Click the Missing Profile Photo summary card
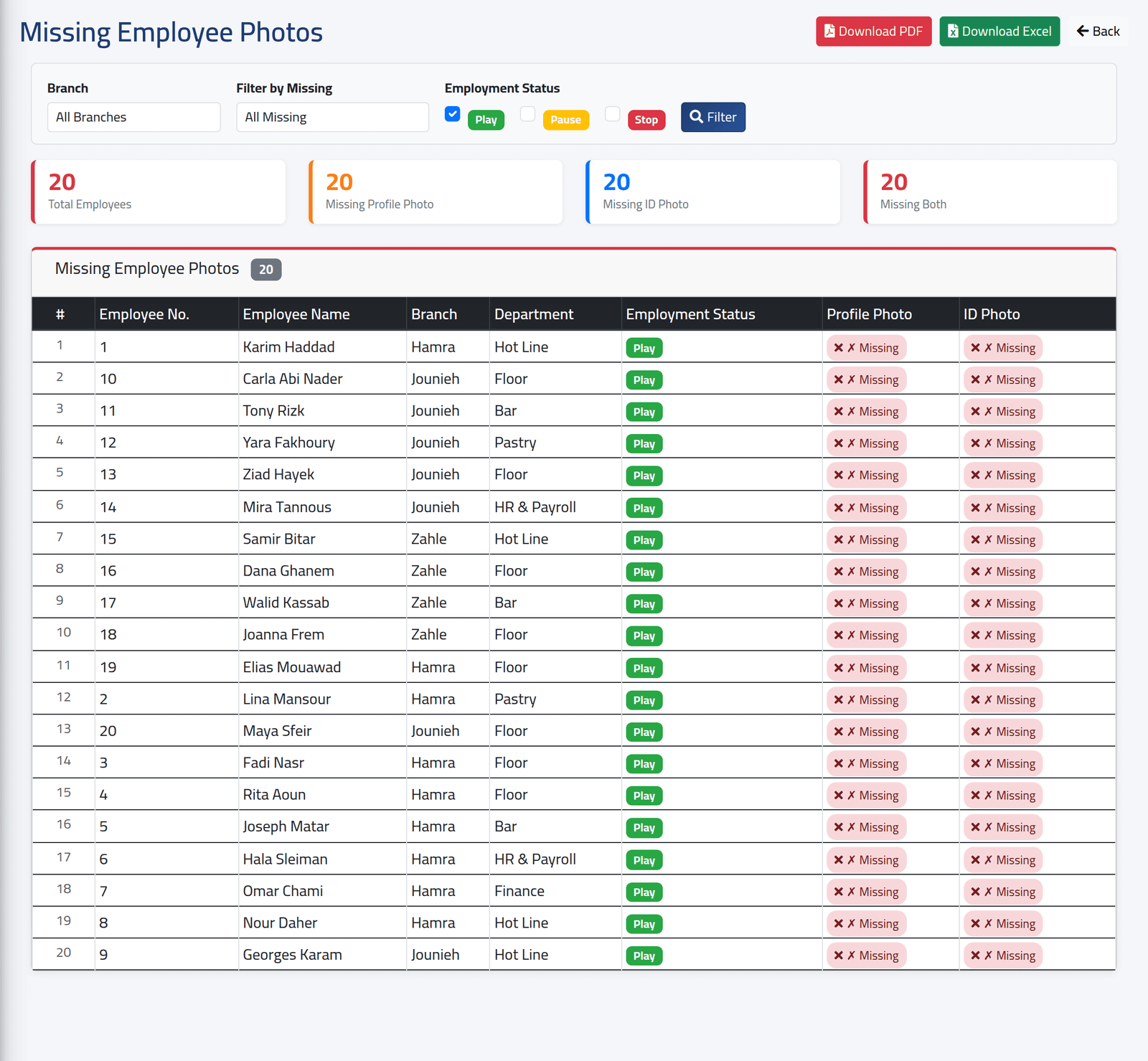This screenshot has width=1148, height=1061. 436,192
